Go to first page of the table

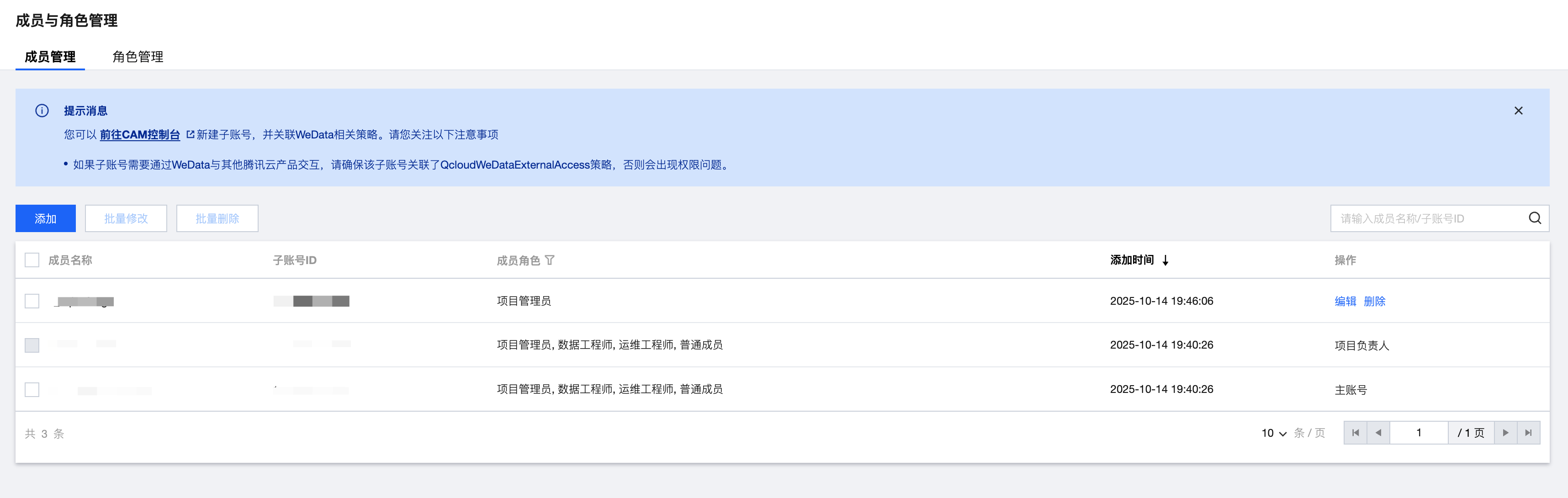1355,433
